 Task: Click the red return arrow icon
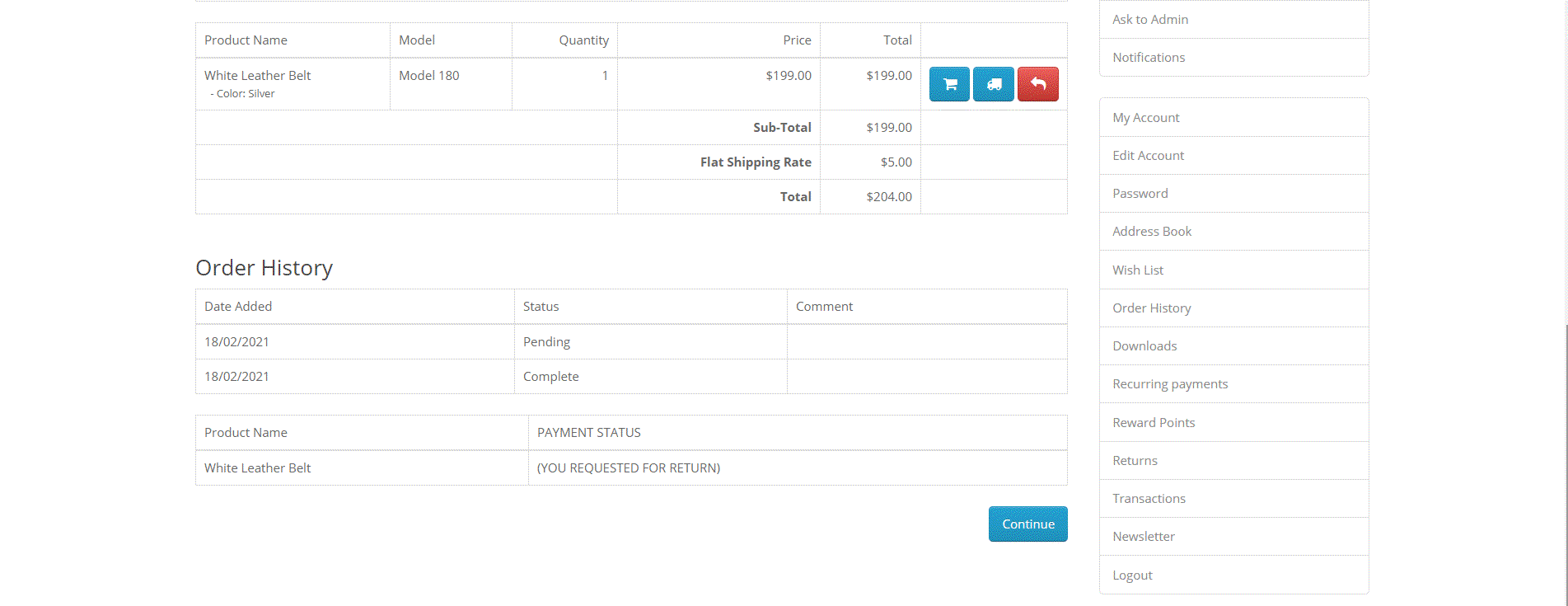tap(1038, 84)
